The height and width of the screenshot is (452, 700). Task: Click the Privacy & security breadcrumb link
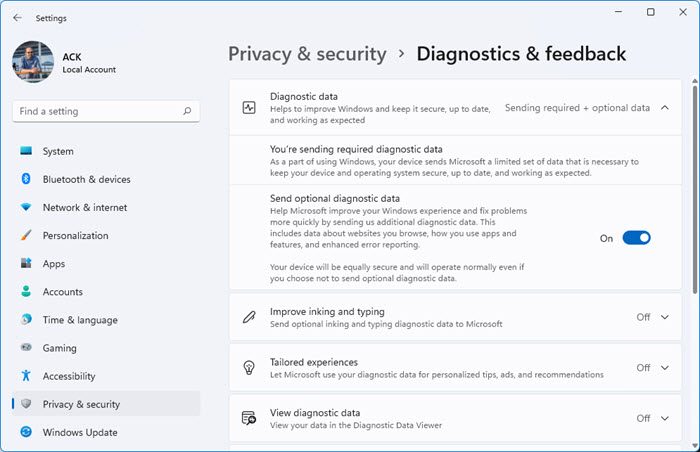click(x=307, y=54)
